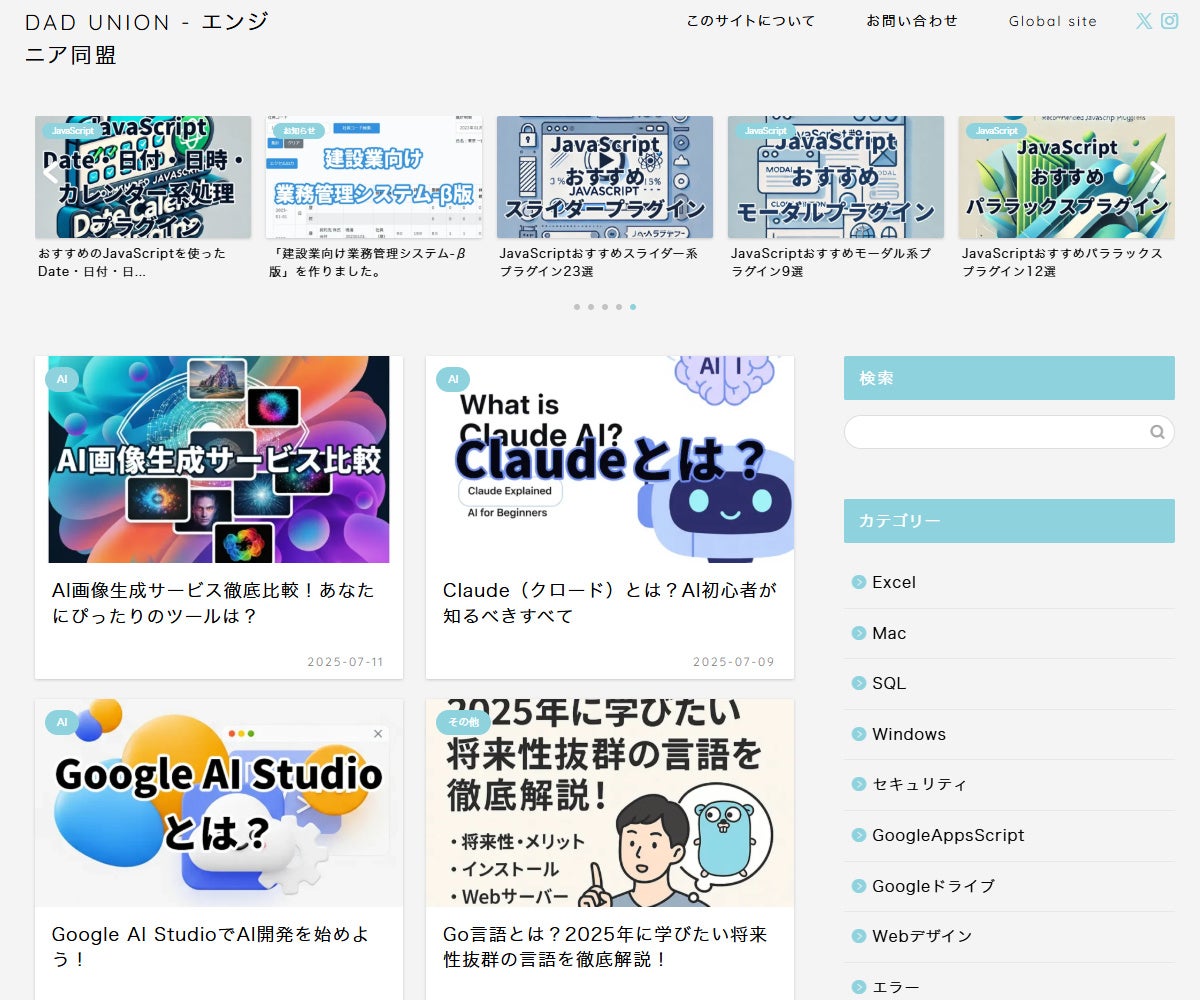
Task: Click the その他 badge on the Go言語 article
Action: pos(463,722)
